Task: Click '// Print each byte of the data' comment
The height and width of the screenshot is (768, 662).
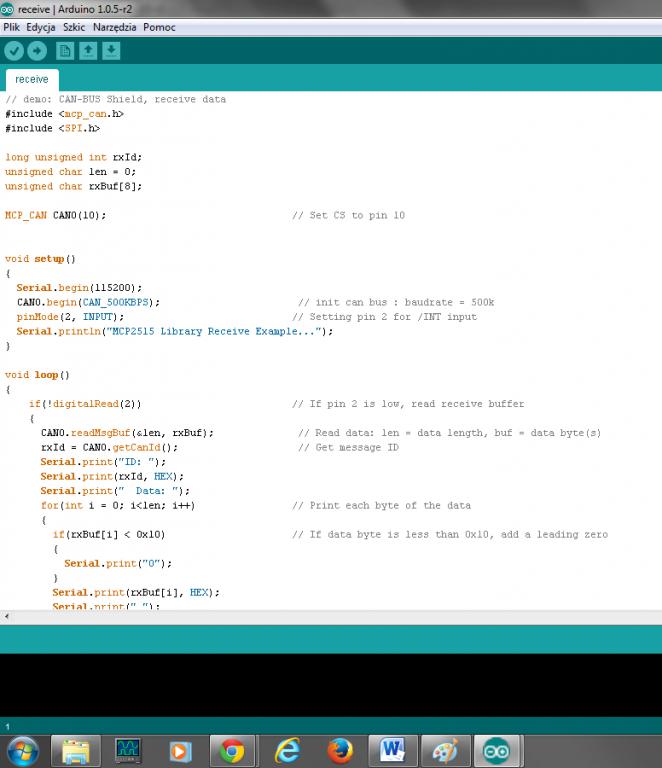Action: click(x=381, y=505)
